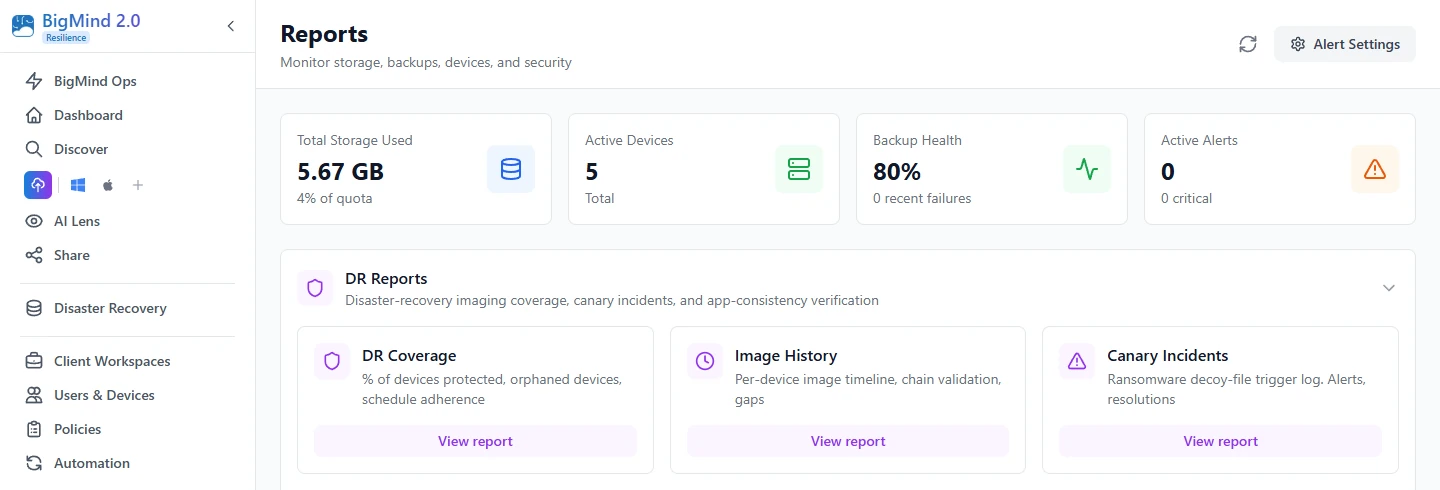This screenshot has width=1440, height=490.
Task: Click the Policies clipboard icon
Action: click(x=34, y=429)
